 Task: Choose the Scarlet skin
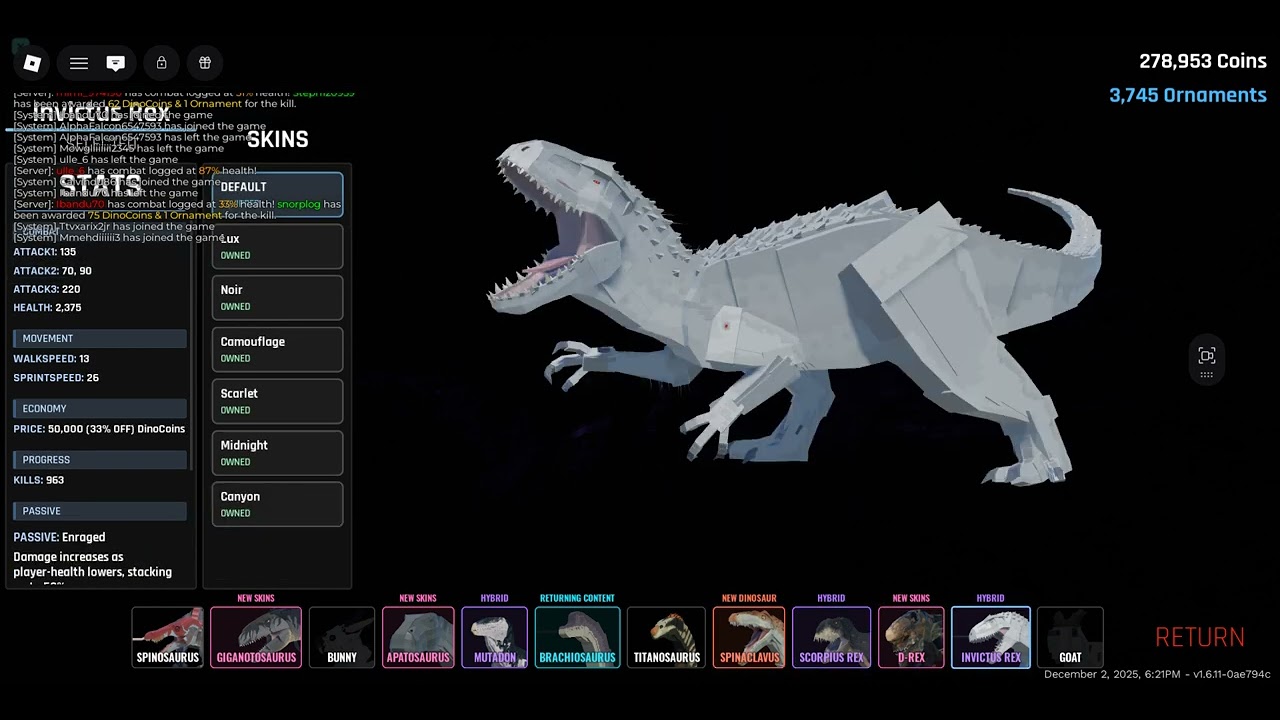tap(277, 402)
